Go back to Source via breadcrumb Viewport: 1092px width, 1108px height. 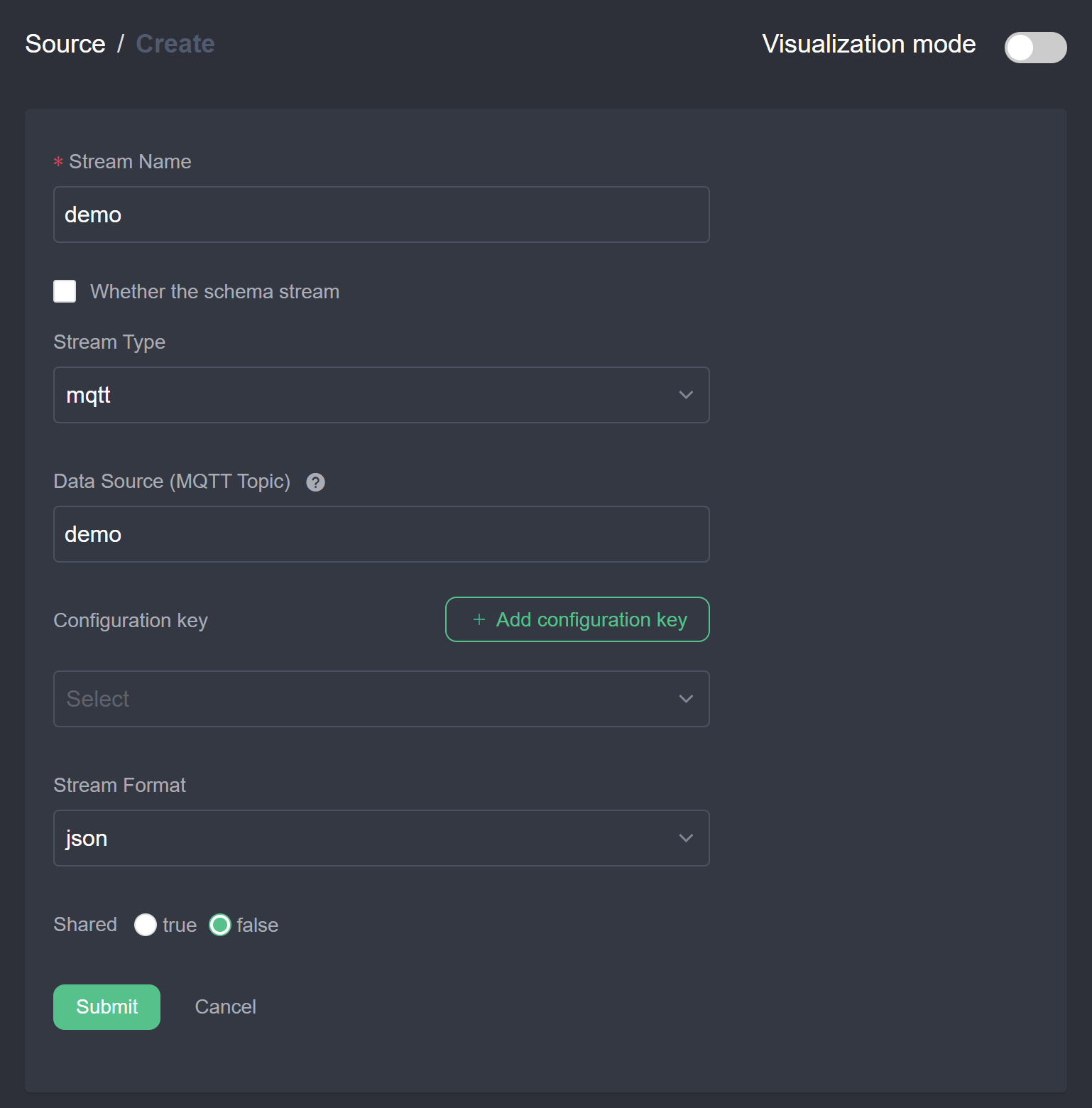point(65,44)
